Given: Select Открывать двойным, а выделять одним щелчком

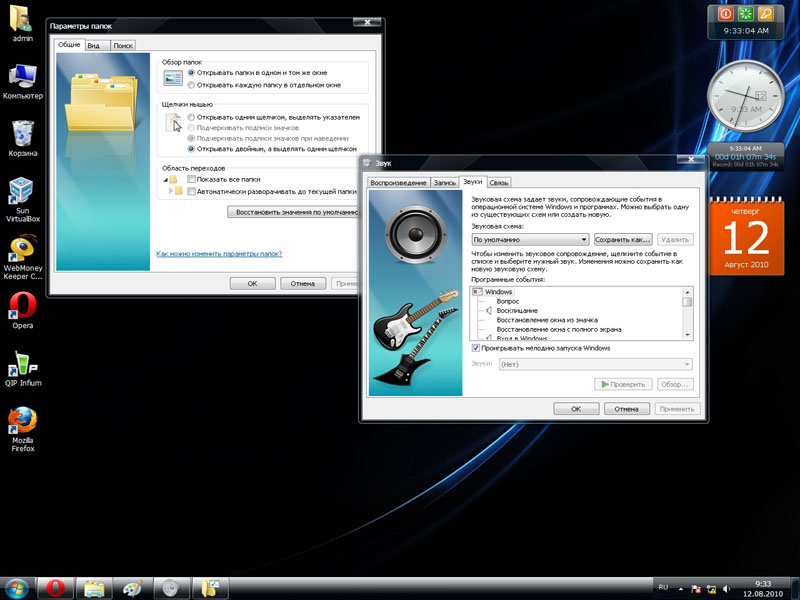Looking at the screenshot, I should pos(272,148).
